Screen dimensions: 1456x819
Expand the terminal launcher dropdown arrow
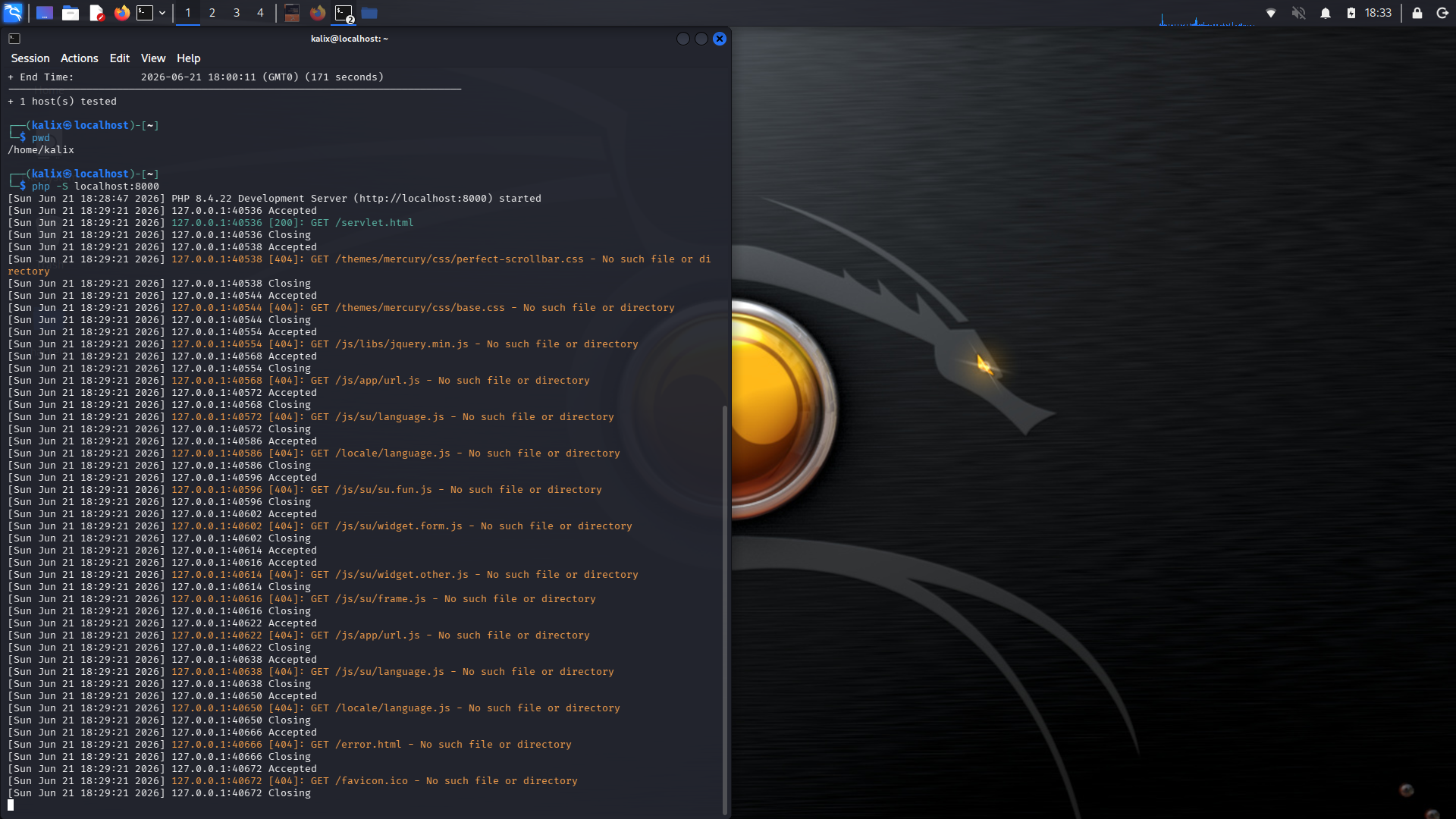(162, 13)
